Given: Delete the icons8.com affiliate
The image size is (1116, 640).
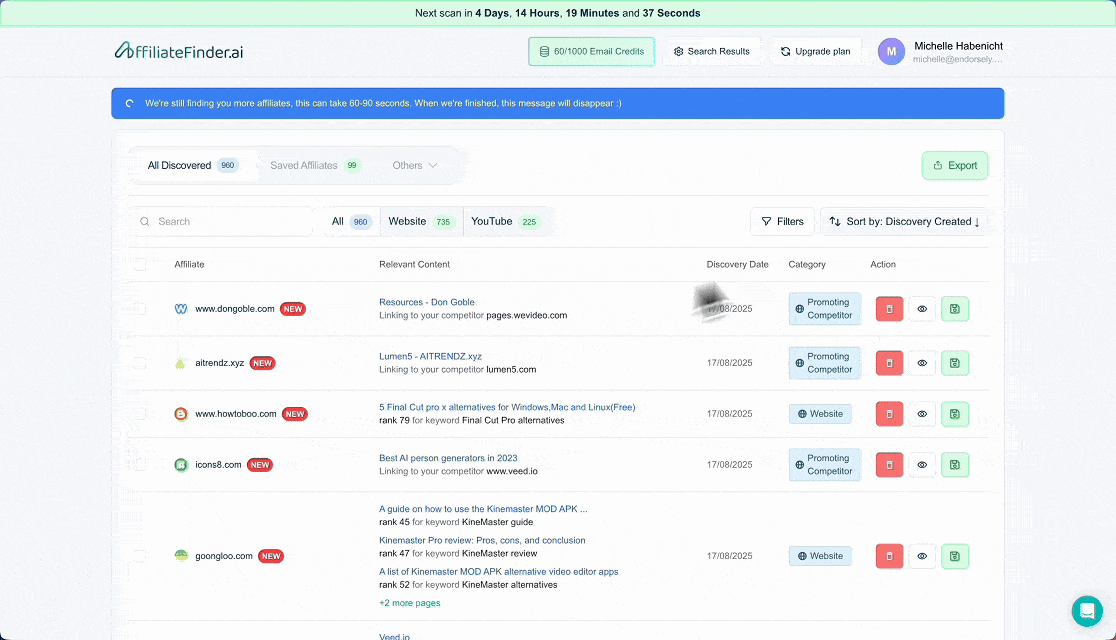Looking at the screenshot, I should pyautogui.click(x=889, y=465).
